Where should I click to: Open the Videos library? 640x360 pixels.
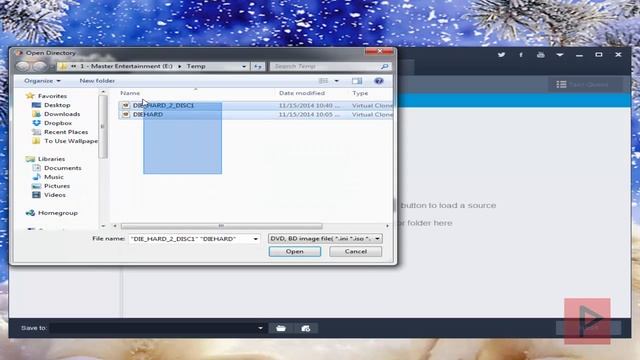[55, 195]
